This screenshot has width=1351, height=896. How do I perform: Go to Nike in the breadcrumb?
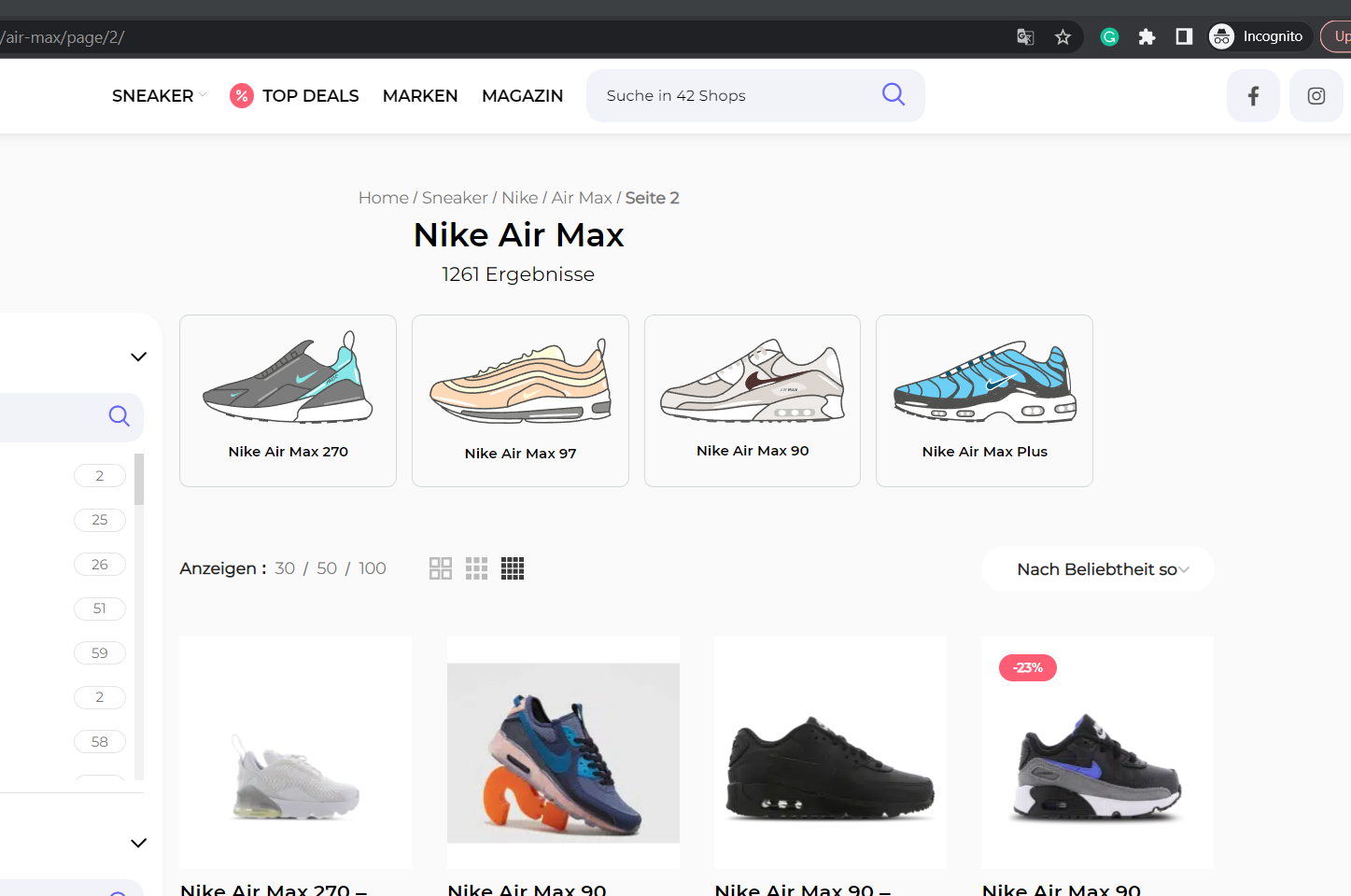(x=520, y=198)
